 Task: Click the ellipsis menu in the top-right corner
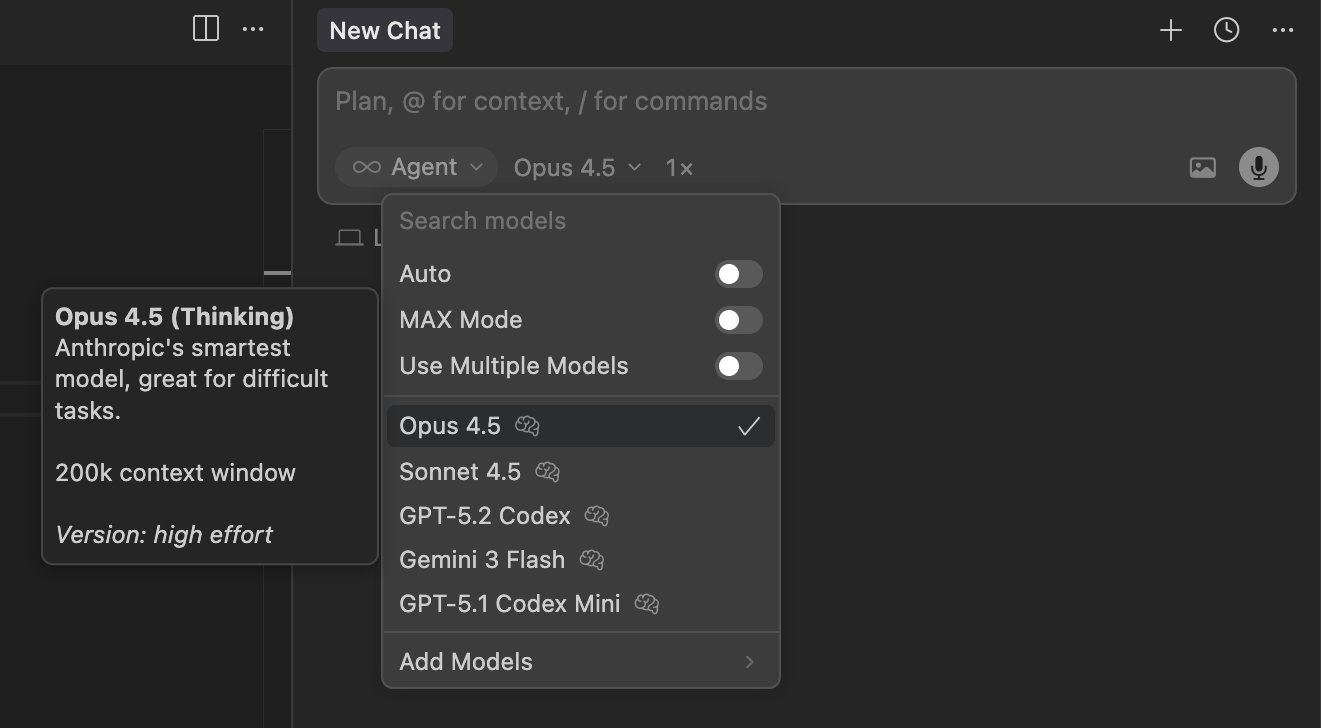(x=1282, y=29)
